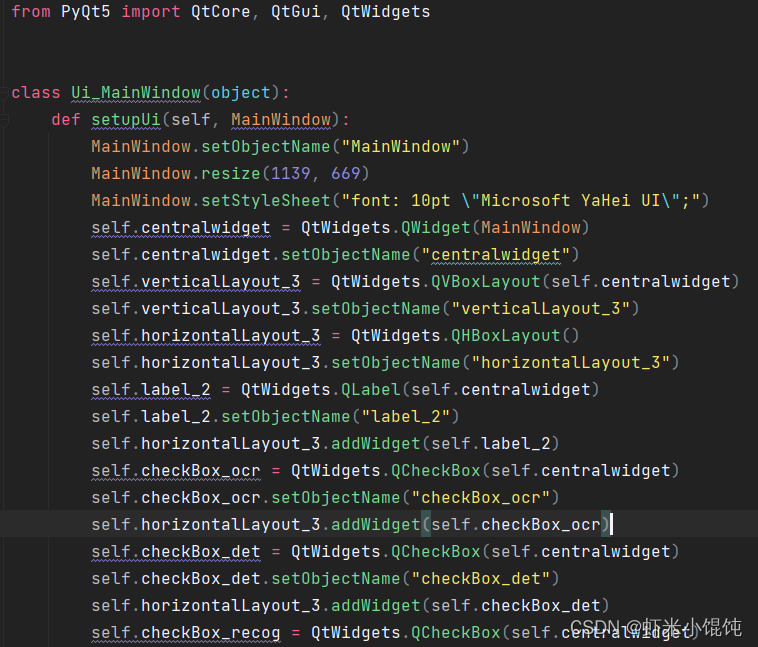
Task: Click the "centralwidget" string literal
Action: pyautogui.click(x=496, y=255)
